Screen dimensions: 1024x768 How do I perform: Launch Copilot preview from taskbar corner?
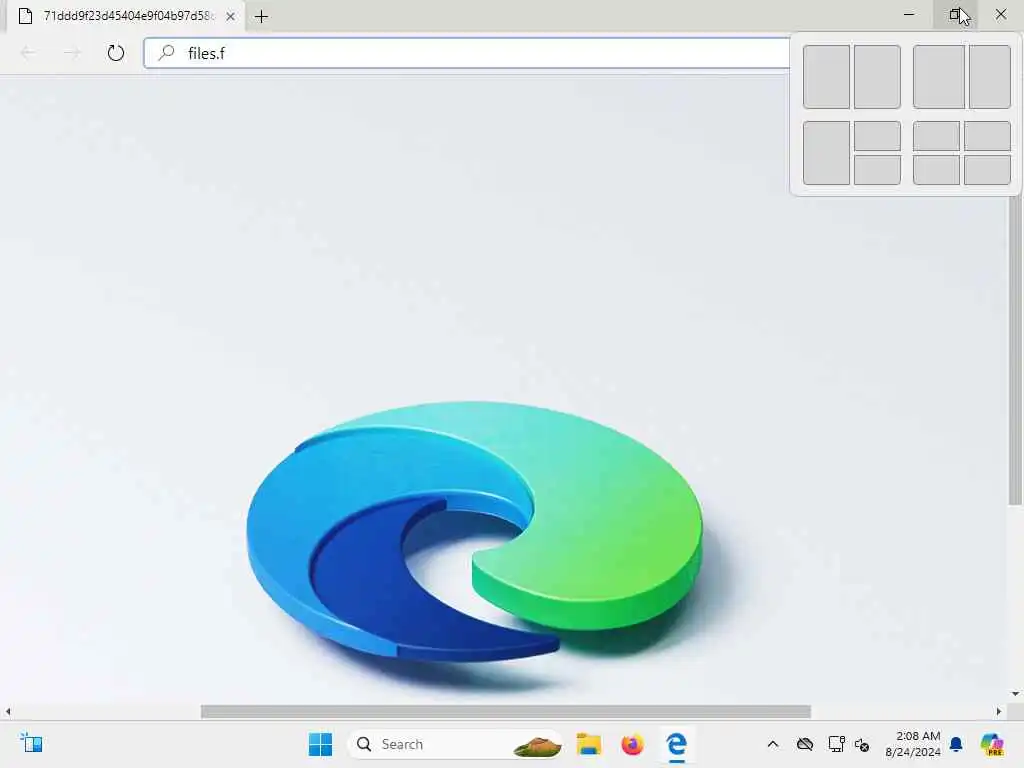coord(992,744)
